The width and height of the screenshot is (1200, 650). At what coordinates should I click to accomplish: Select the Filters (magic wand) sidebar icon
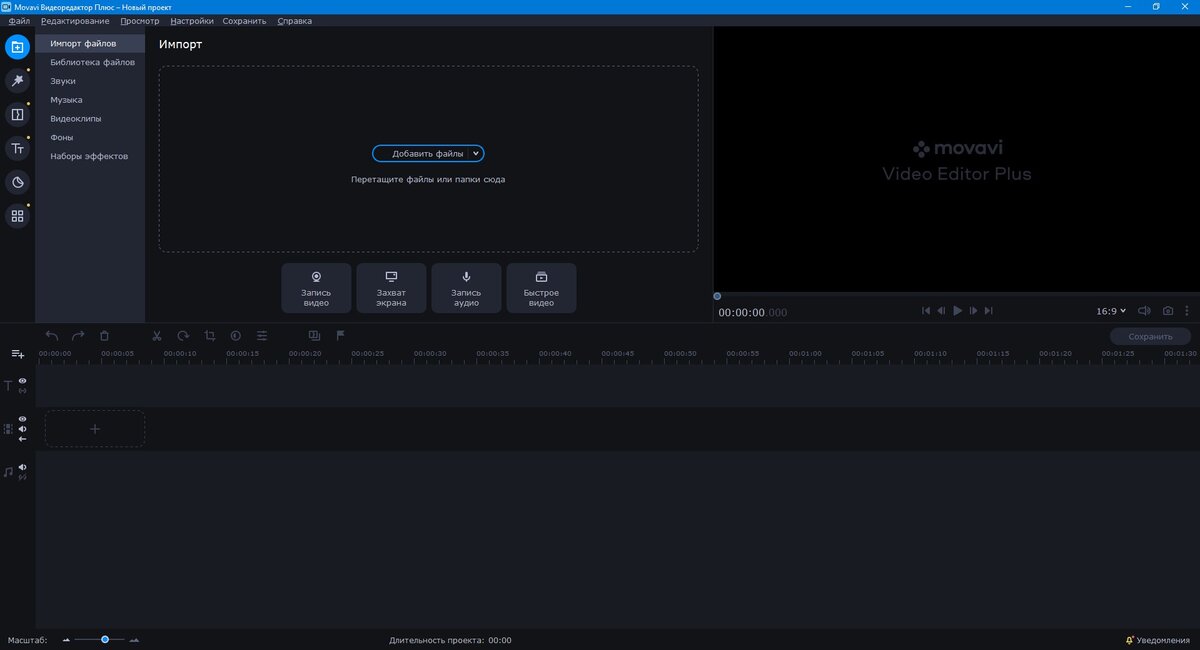coord(16,80)
